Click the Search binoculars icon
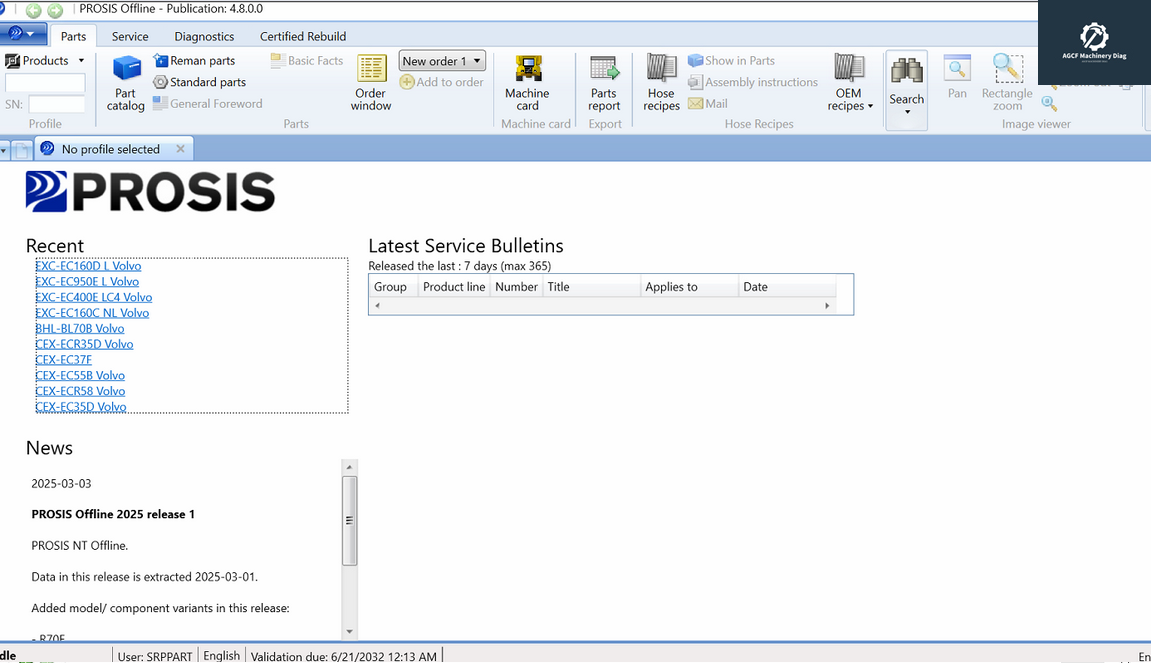The image size is (1151, 663). point(907,72)
